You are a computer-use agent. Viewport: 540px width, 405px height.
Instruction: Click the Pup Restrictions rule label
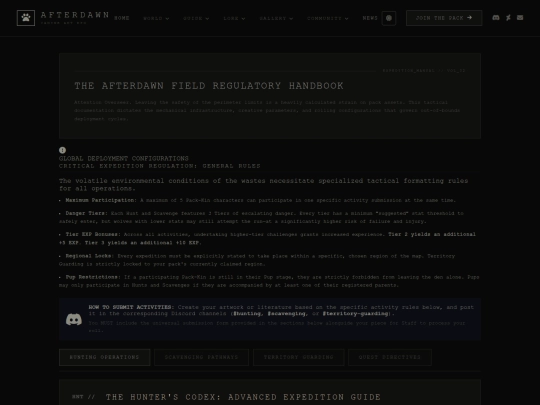point(93,277)
